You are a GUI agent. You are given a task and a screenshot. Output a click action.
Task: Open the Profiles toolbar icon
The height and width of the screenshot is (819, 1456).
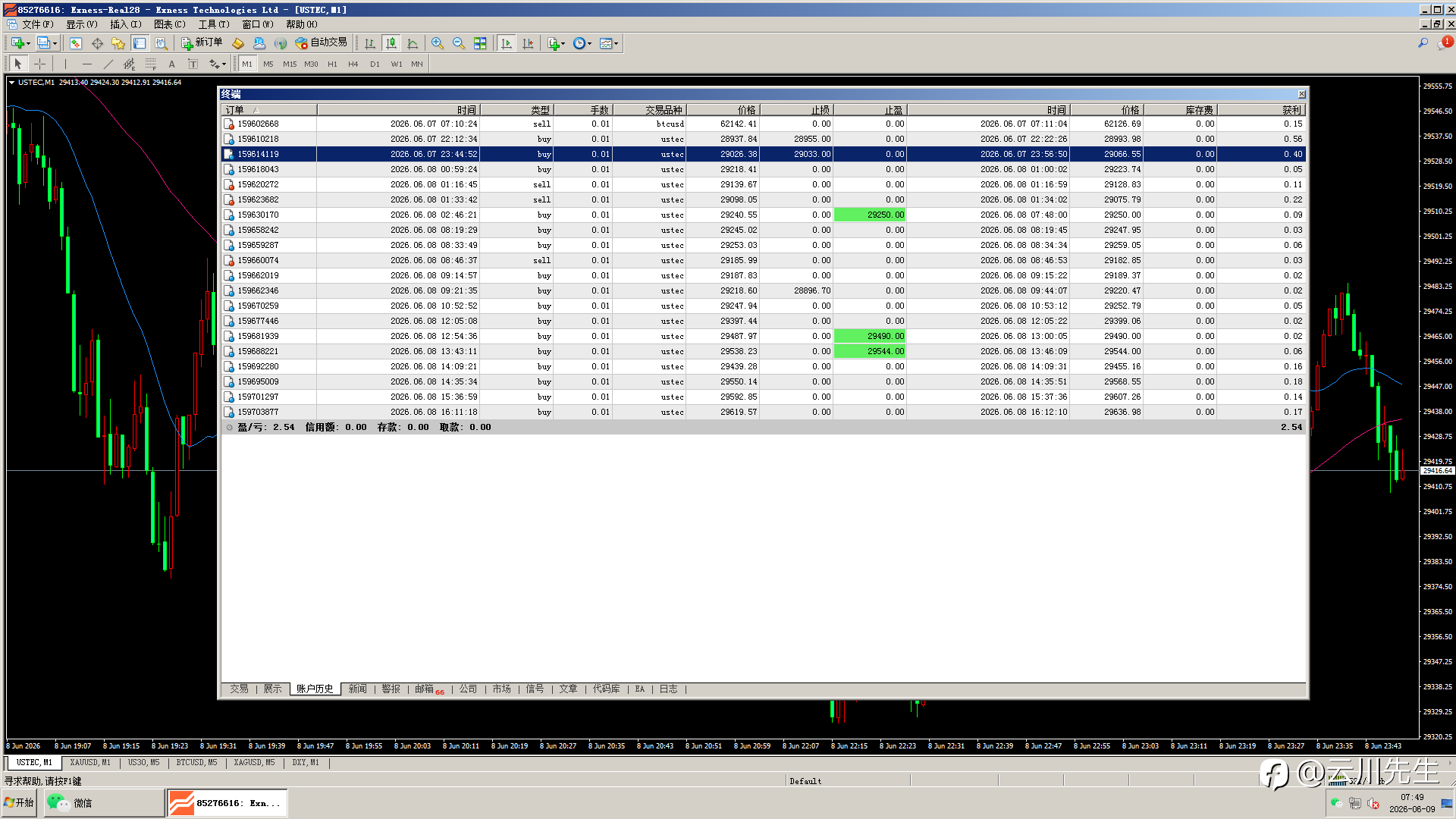click(x=44, y=43)
